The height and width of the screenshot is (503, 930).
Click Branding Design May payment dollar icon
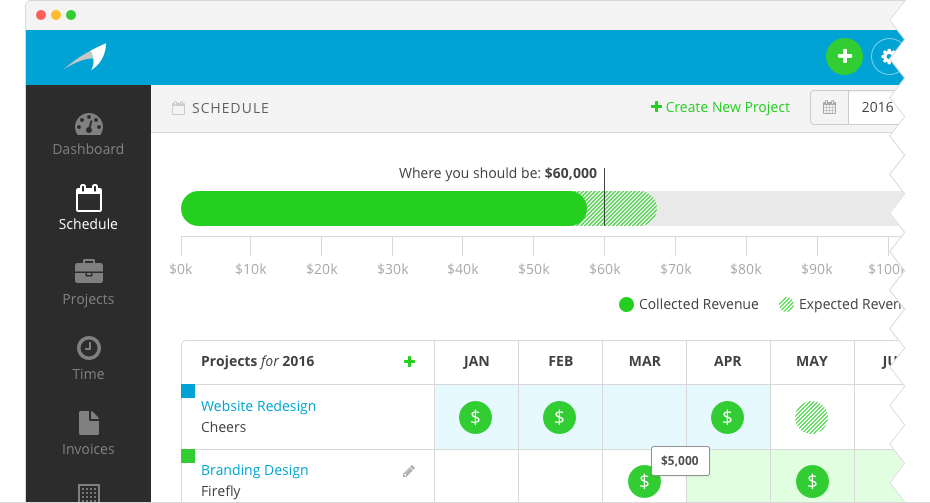[x=812, y=482]
